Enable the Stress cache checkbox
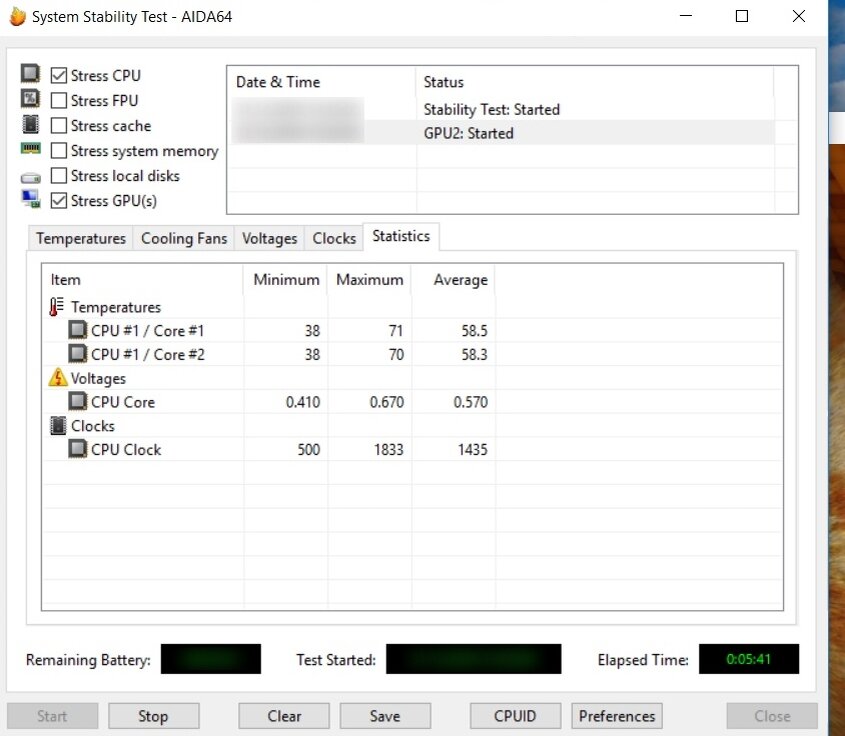845x736 pixels. 59,126
